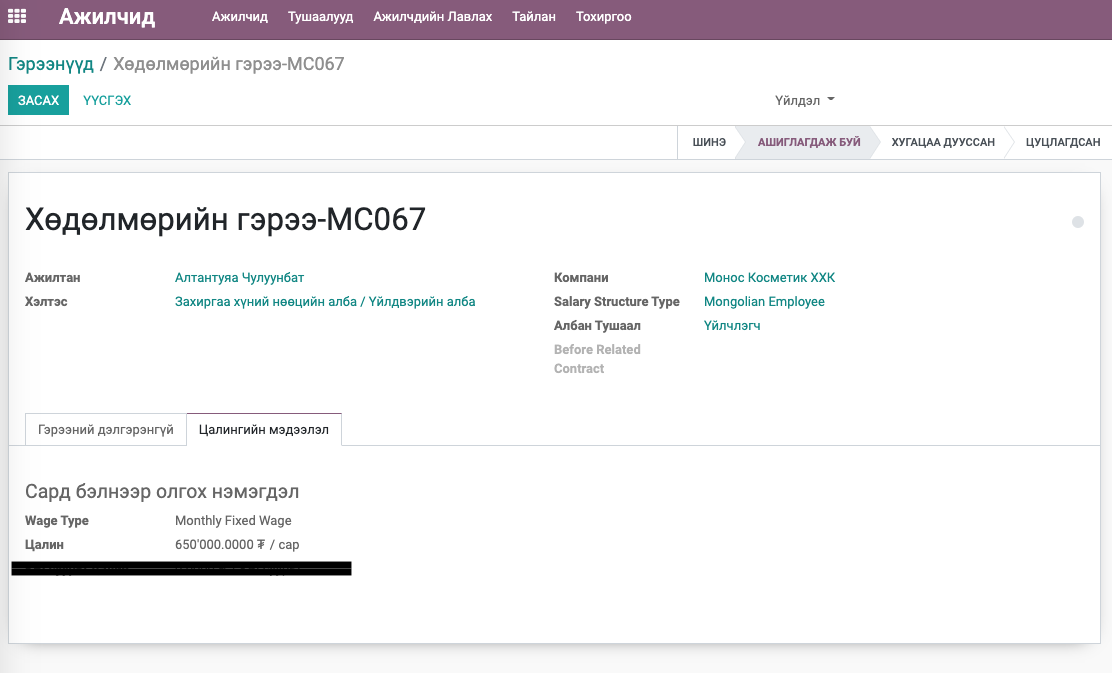This screenshot has height=673, width=1112.
Task: Click the grey kanban state dot
Action: coord(1077,222)
